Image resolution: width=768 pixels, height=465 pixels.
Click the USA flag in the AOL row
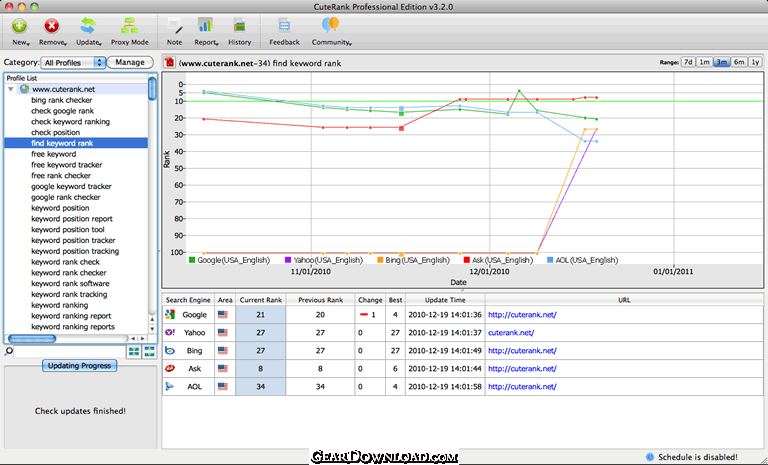(223, 386)
